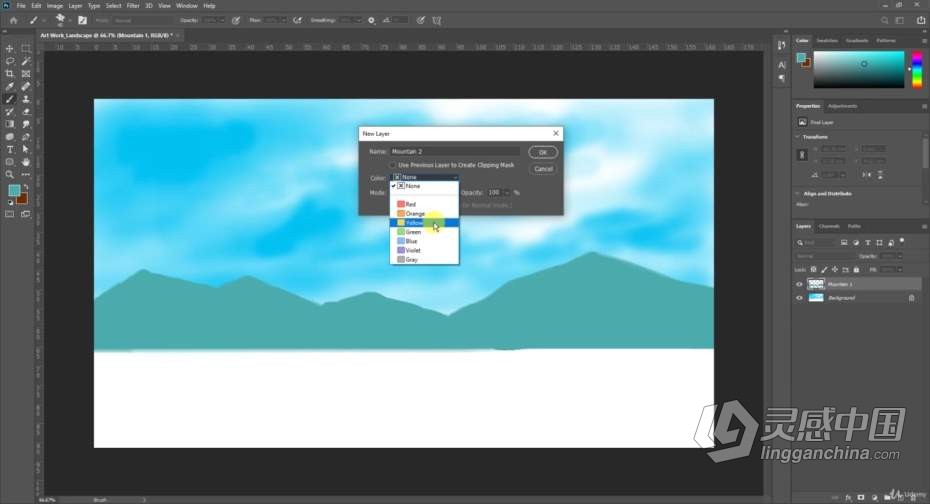The height and width of the screenshot is (504, 930).
Task: Open the Flow dropdown in options bar
Action: coord(283,20)
